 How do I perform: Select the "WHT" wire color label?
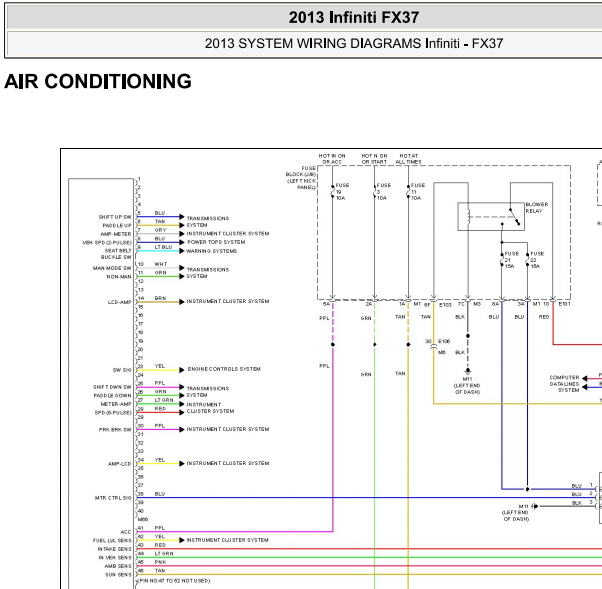pos(161,264)
